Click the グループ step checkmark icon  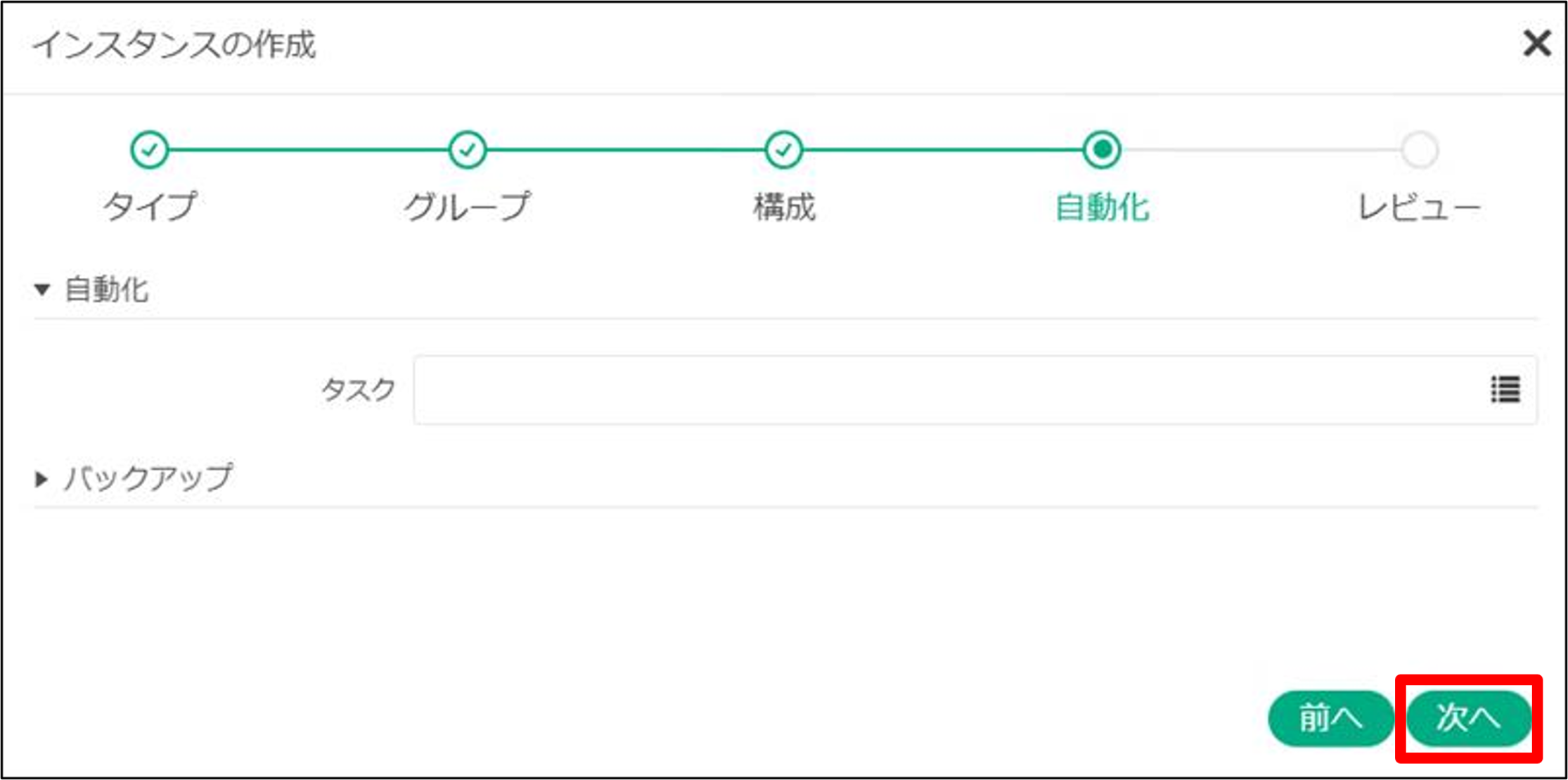[x=467, y=150]
